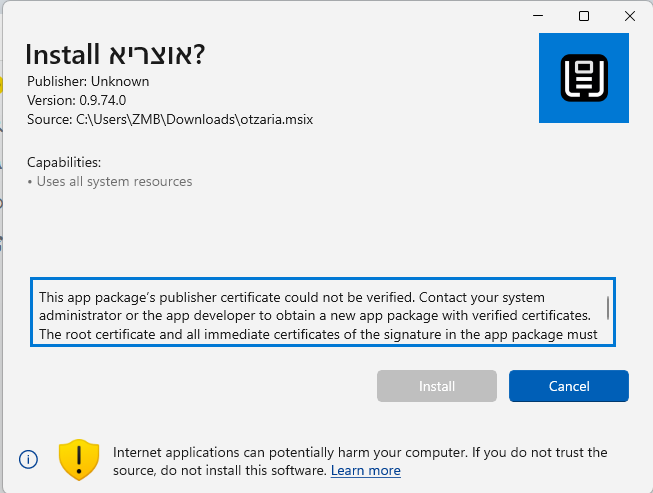Open the Learn more link
This screenshot has height=493, width=653.
tap(365, 470)
